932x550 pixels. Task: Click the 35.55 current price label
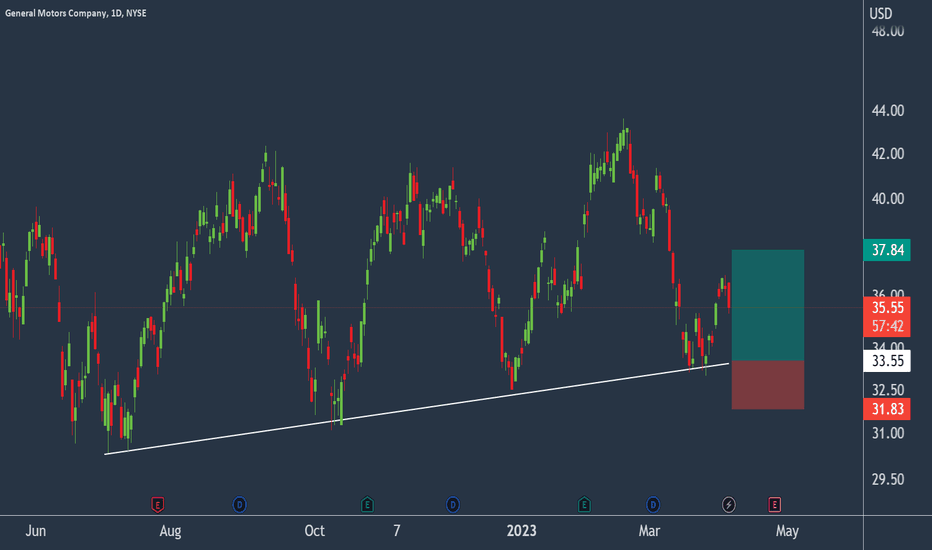(x=887, y=307)
